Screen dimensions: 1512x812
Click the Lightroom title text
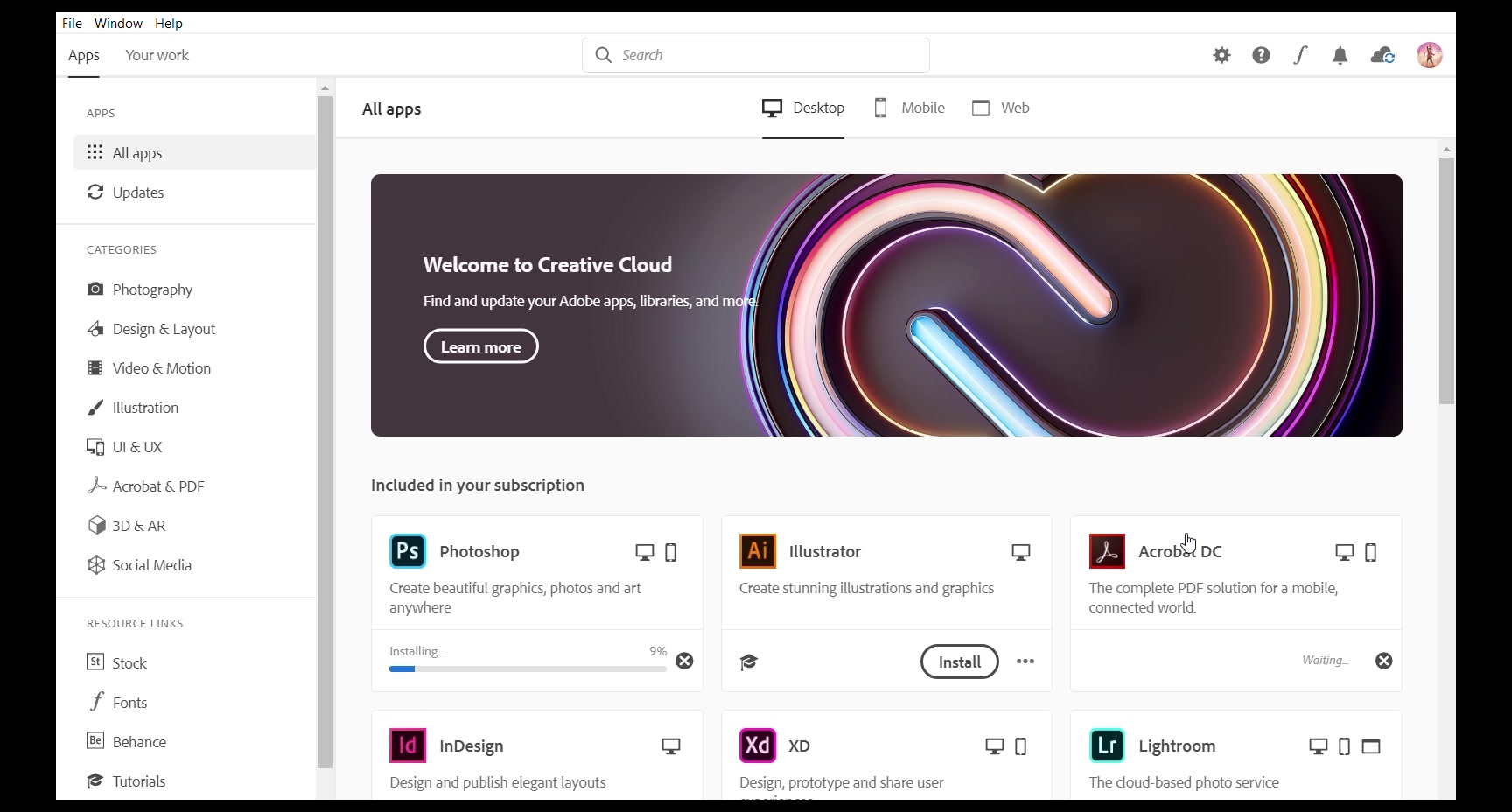(1177, 745)
